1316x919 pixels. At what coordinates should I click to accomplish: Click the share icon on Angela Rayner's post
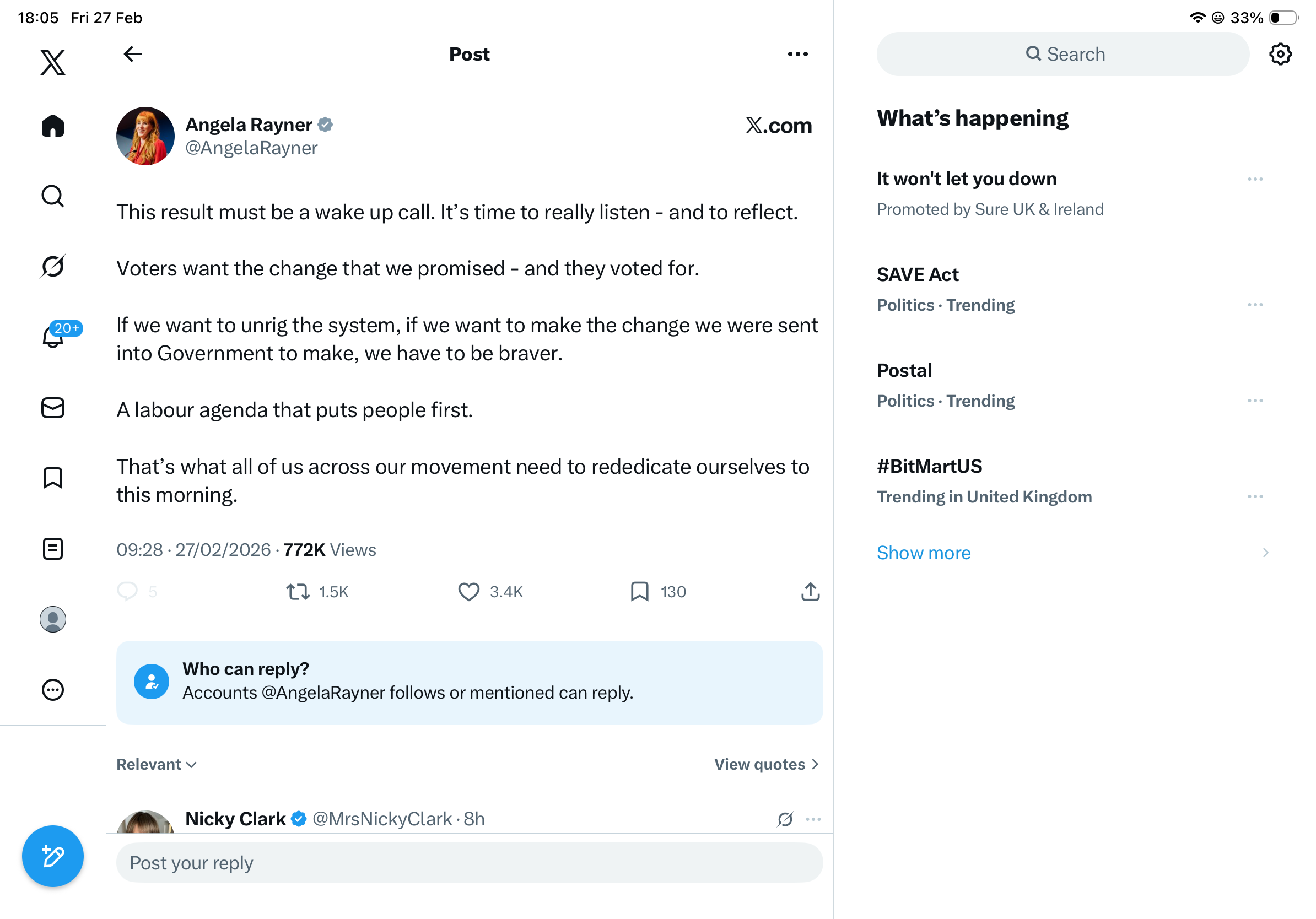point(810,592)
